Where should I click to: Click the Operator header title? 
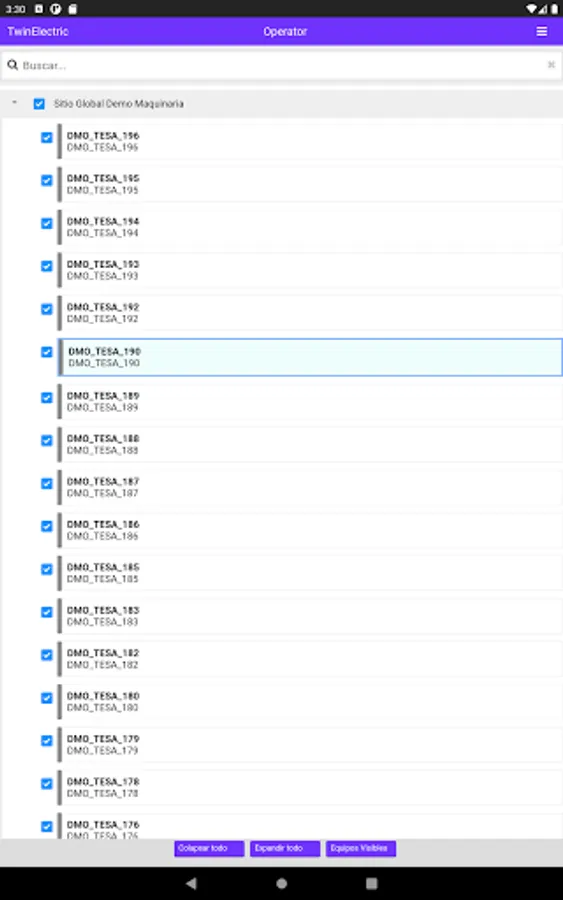pos(285,32)
